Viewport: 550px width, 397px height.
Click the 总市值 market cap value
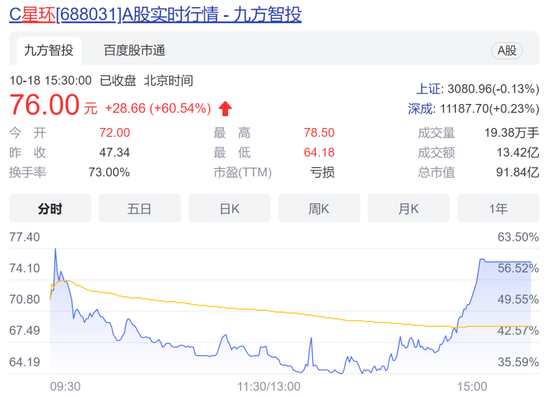tap(517, 172)
